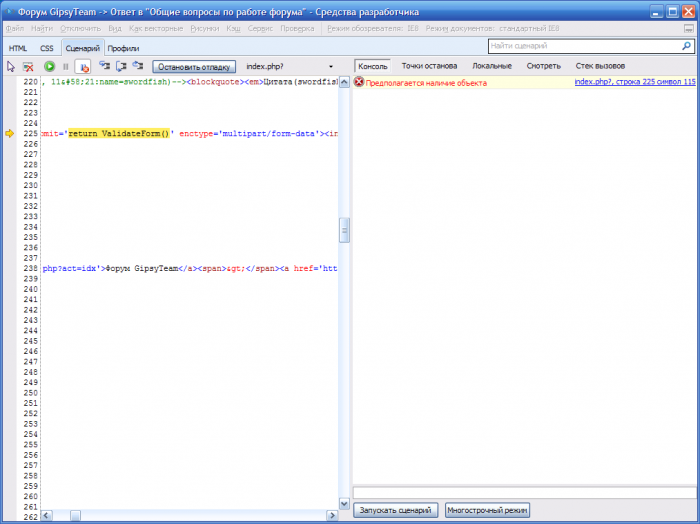
Task: Open Смотреть tab
Action: [543, 66]
